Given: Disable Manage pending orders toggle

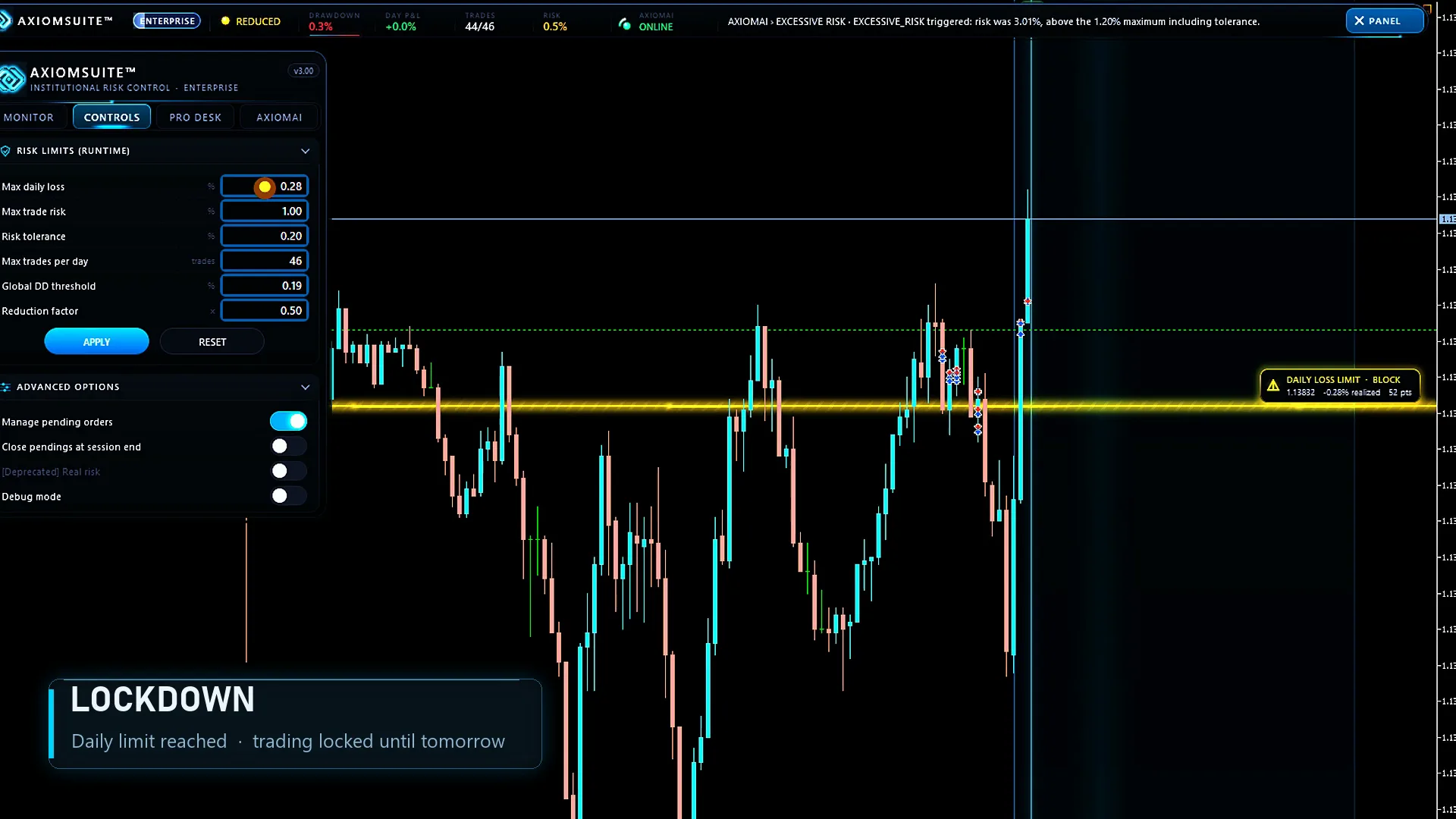Looking at the screenshot, I should click(x=288, y=421).
